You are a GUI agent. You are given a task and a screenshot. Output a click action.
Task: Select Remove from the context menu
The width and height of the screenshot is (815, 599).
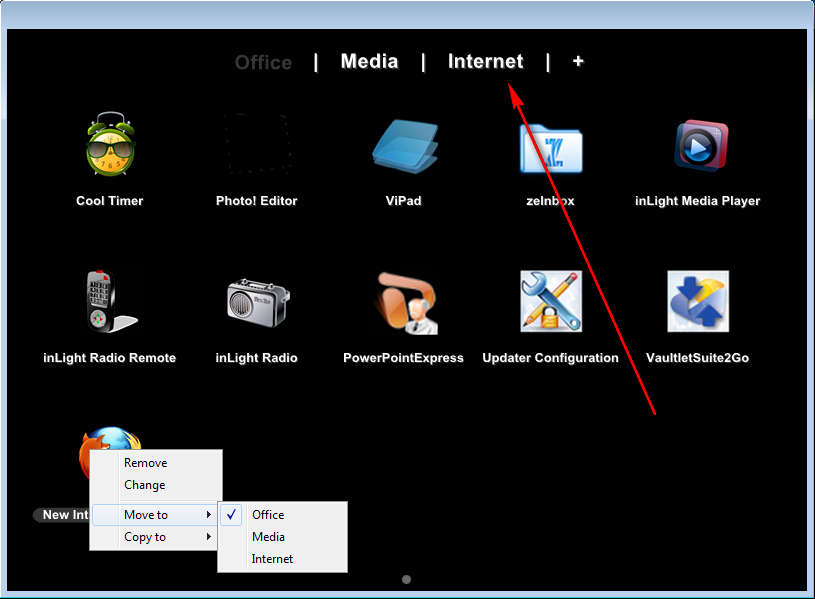coord(145,463)
